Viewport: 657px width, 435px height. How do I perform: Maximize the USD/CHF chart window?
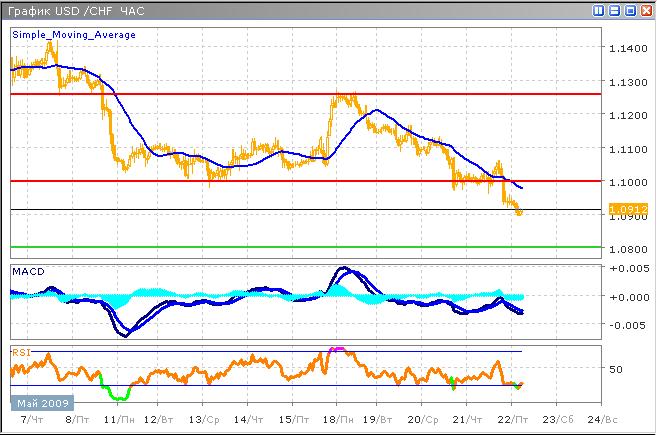(x=629, y=11)
